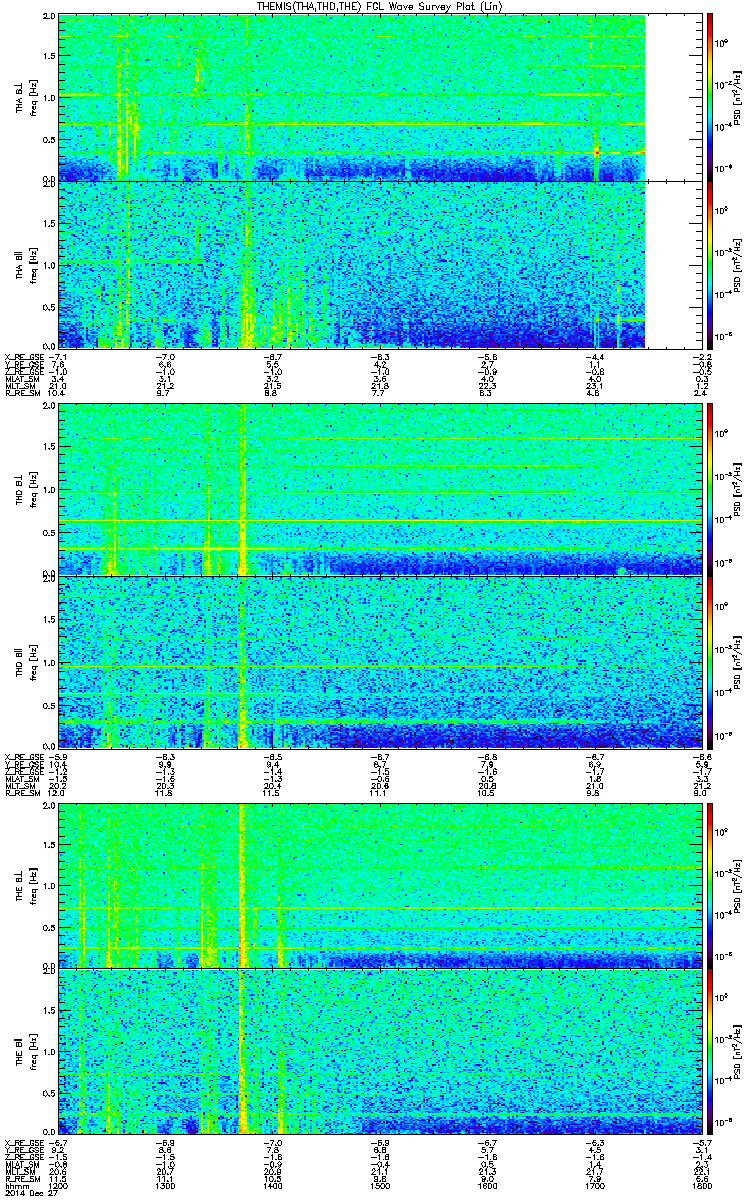Click the 1.5 frequency tick of THE BL panel
The height and width of the screenshot is (1200, 750).
pos(48,844)
